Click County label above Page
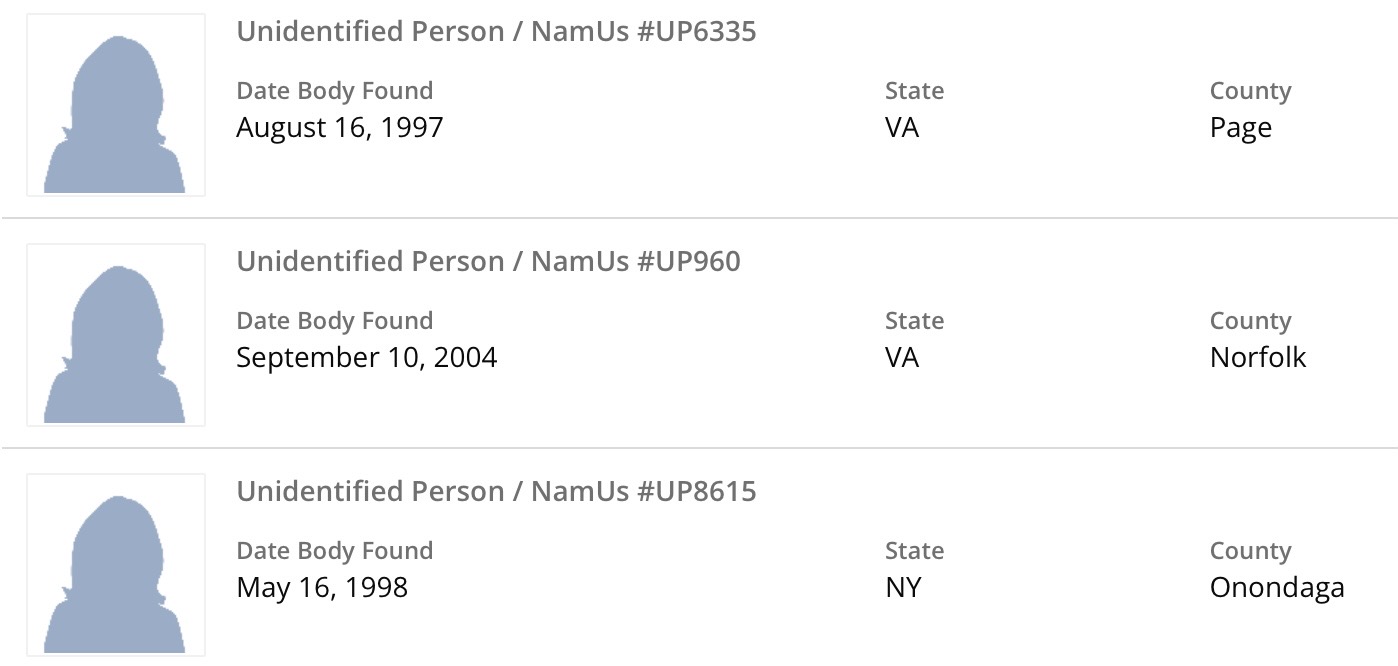Screen dimensions: 1398x666 [1250, 91]
